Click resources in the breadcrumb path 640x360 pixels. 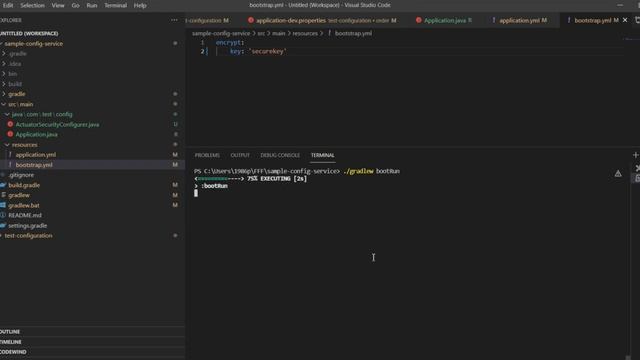pyautogui.click(x=305, y=33)
